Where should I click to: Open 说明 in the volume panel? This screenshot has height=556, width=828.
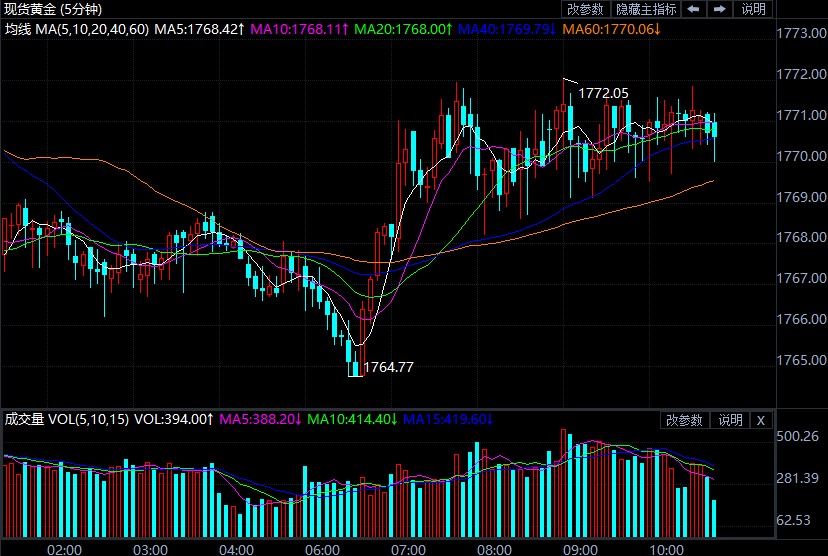pos(730,420)
